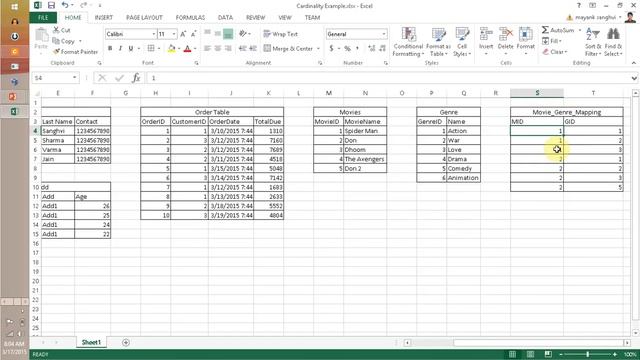
Task: Toggle Bold formatting
Action: tap(110, 48)
